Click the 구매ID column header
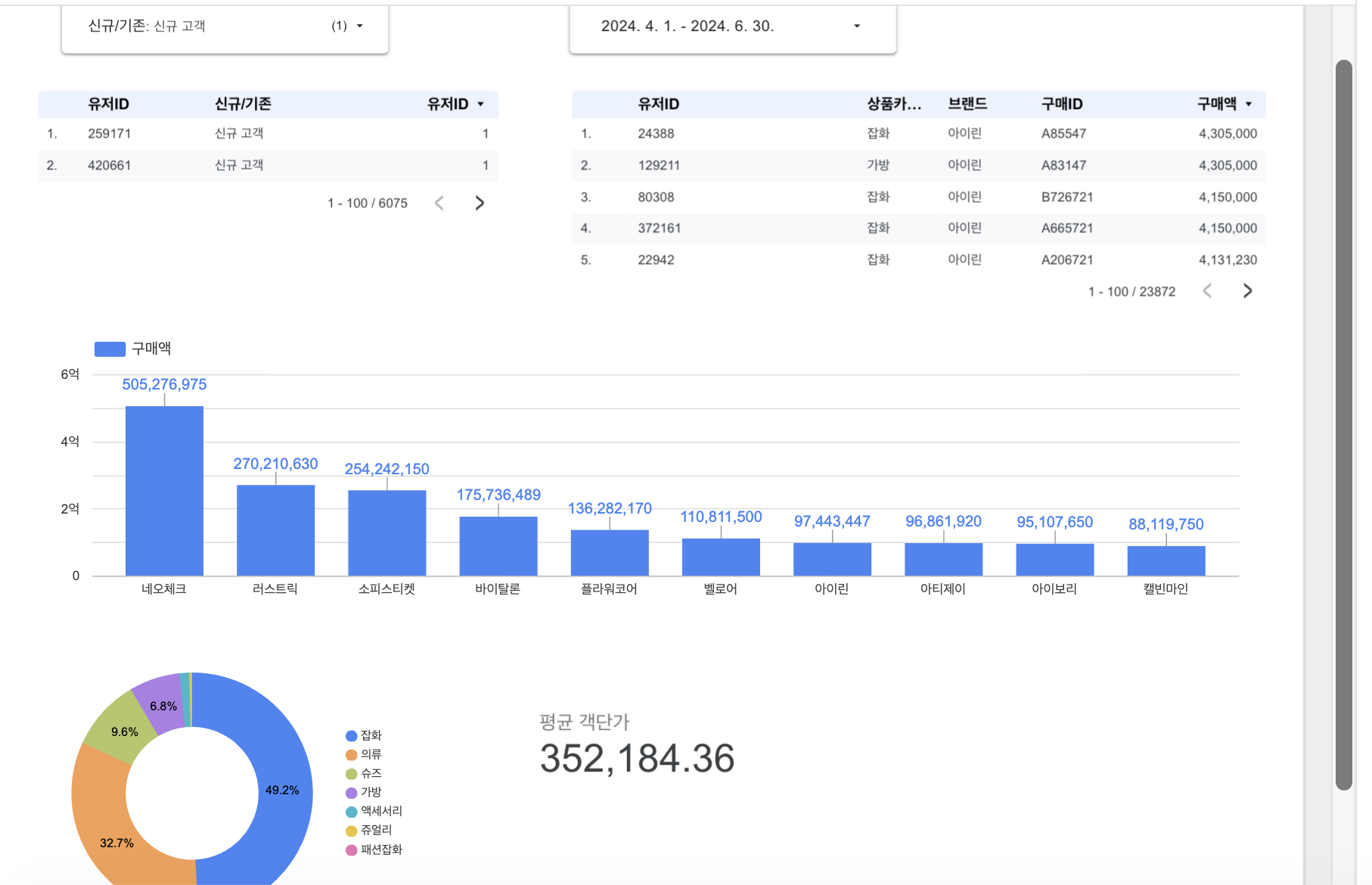Screen dimensions: 1372x885 pos(1062,104)
